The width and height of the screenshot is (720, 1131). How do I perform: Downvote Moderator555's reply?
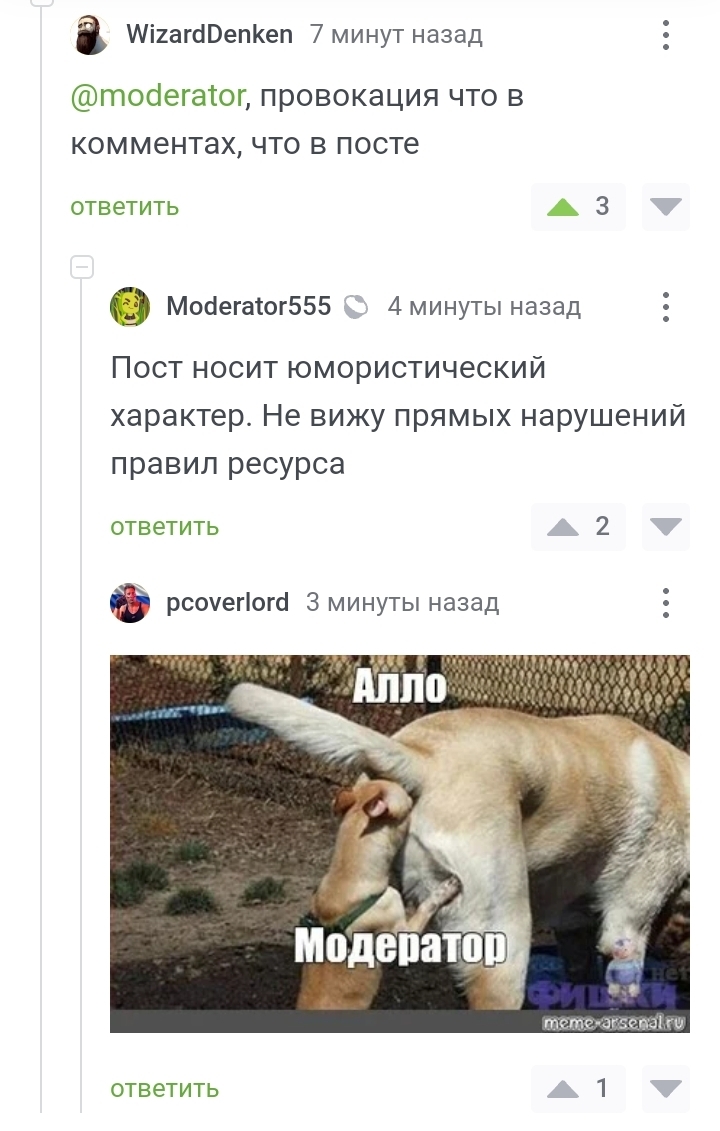coord(665,527)
